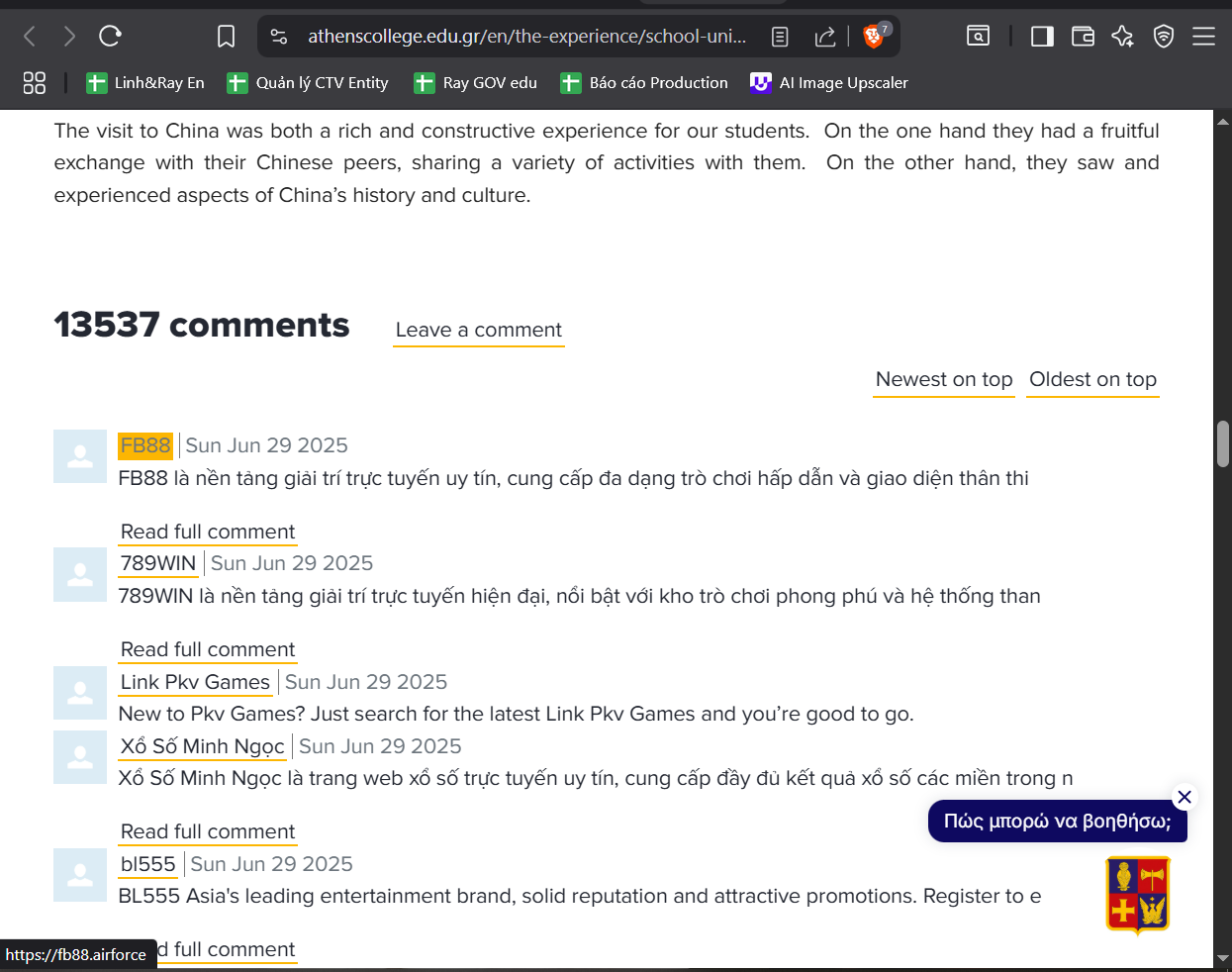The width and height of the screenshot is (1232, 972).
Task: Go forward to the next page
Action: coord(69,37)
